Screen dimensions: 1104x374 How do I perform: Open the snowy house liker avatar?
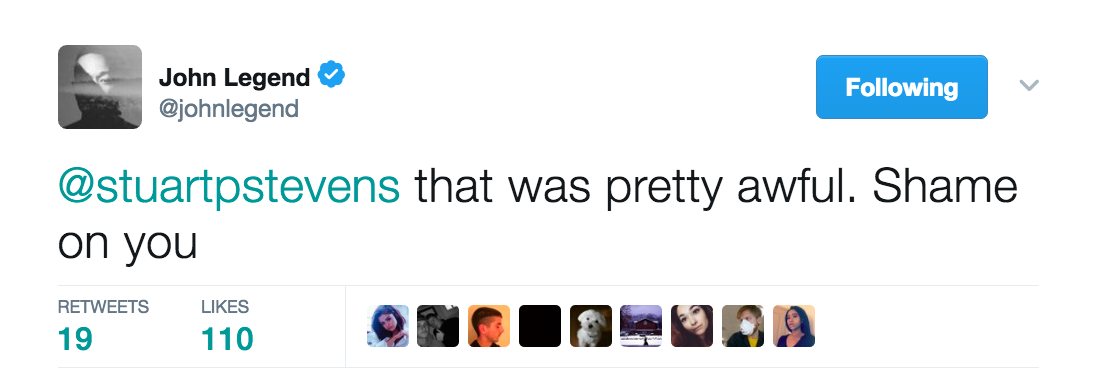(641, 326)
